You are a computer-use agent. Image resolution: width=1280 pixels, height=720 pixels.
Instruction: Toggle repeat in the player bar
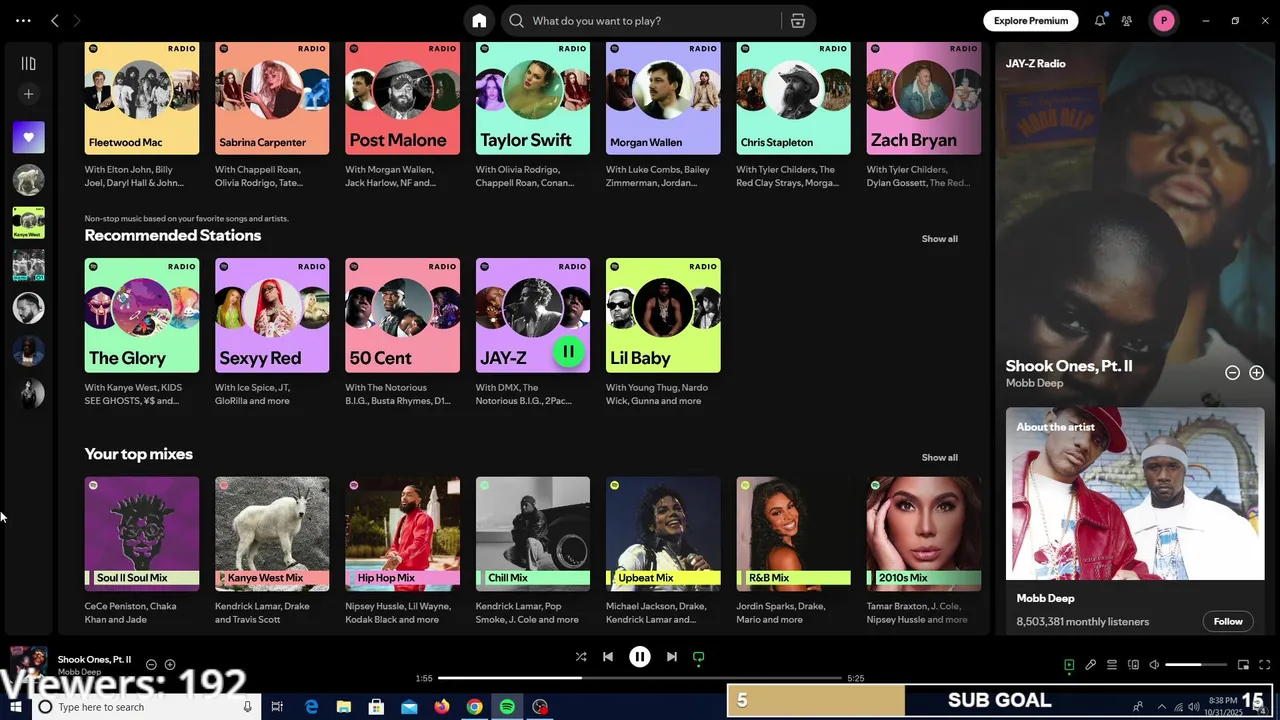[x=699, y=657]
